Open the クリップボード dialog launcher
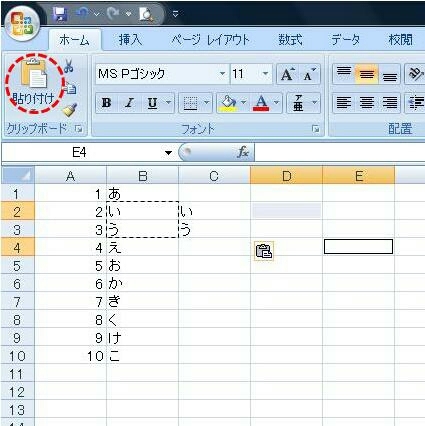The height and width of the screenshot is (426, 425). coord(79,129)
